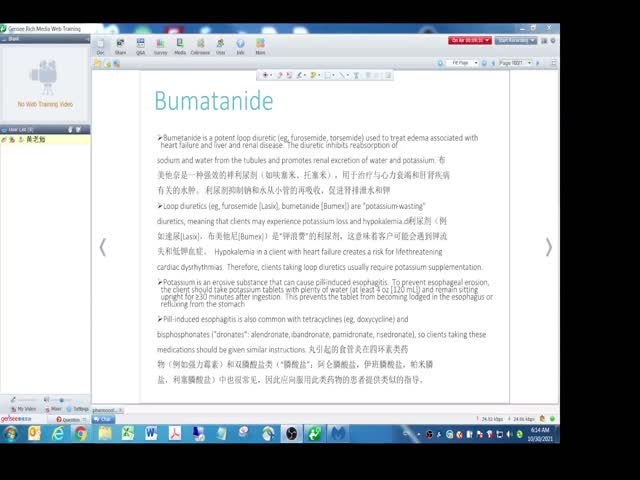
Task: Select the laser pointer annotation tool
Action: pyautogui.click(x=266, y=75)
